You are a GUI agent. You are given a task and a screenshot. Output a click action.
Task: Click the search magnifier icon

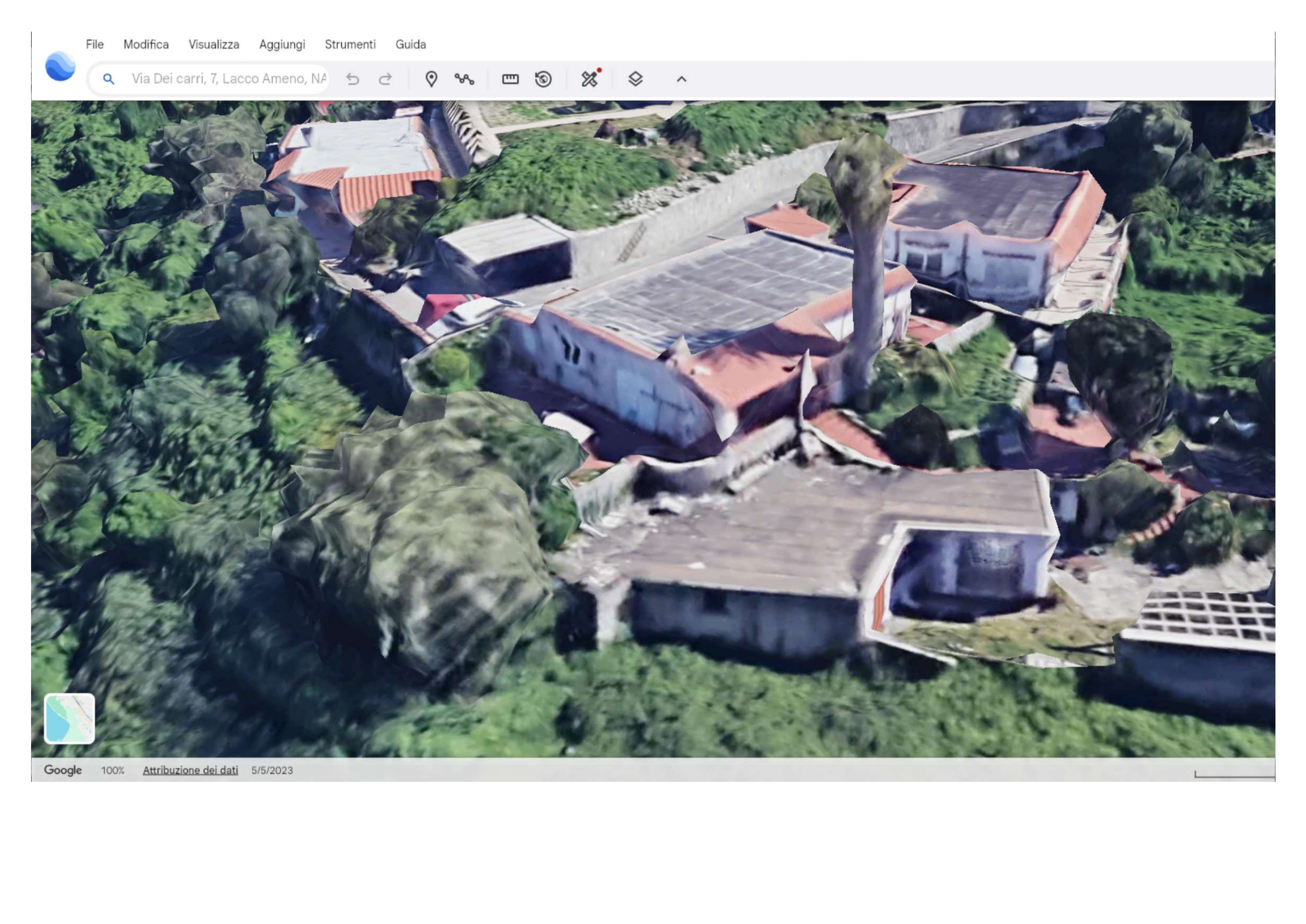(x=108, y=79)
